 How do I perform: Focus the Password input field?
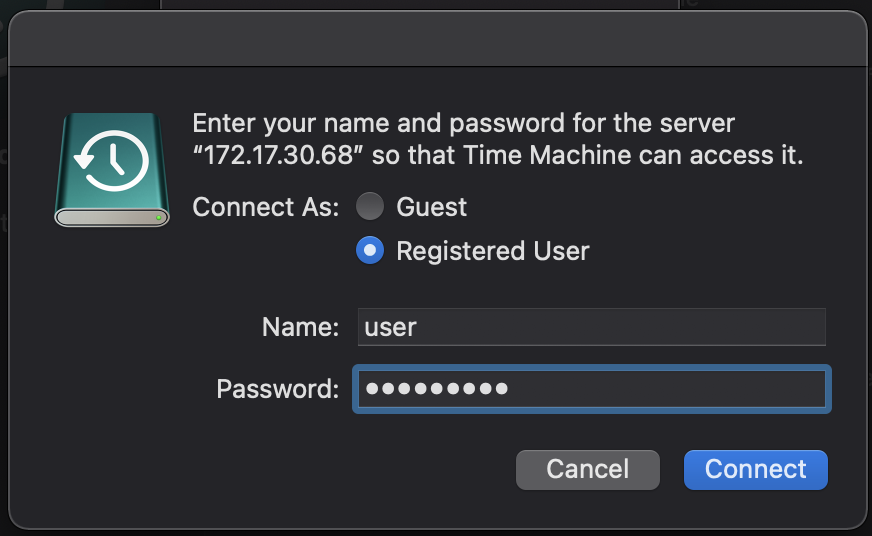pos(592,389)
